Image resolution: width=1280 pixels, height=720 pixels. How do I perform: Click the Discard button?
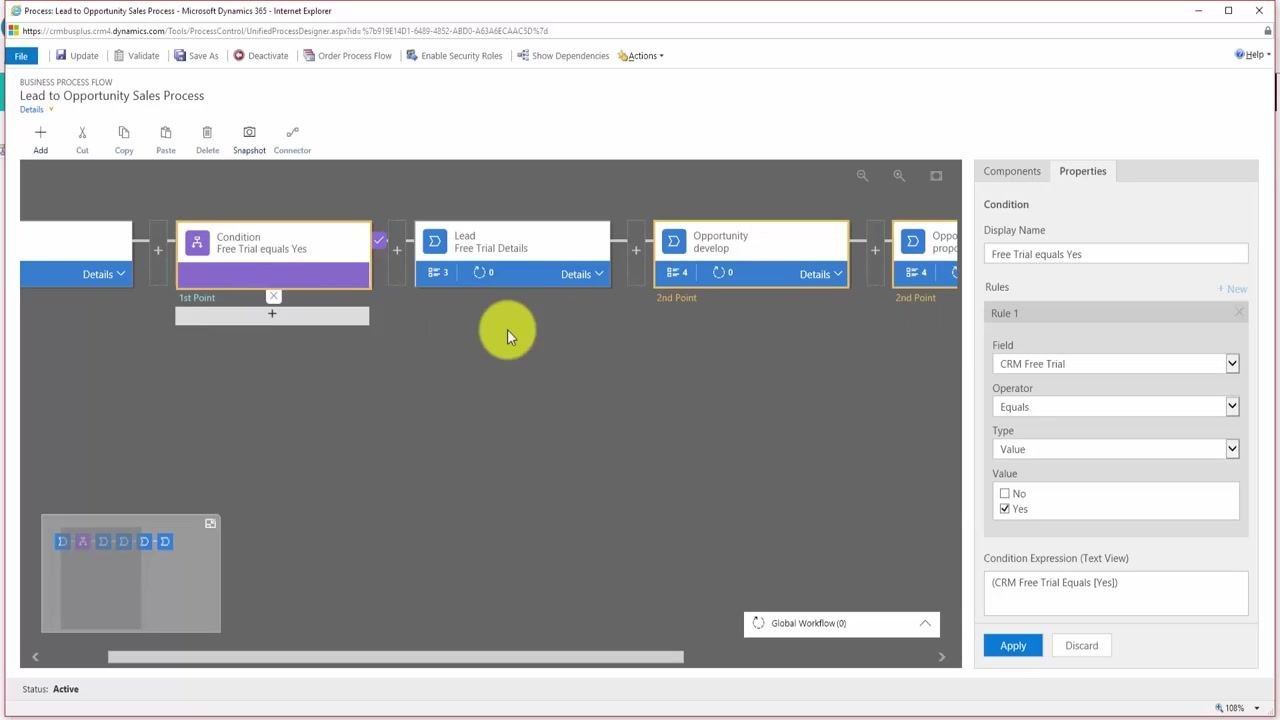(x=1081, y=645)
